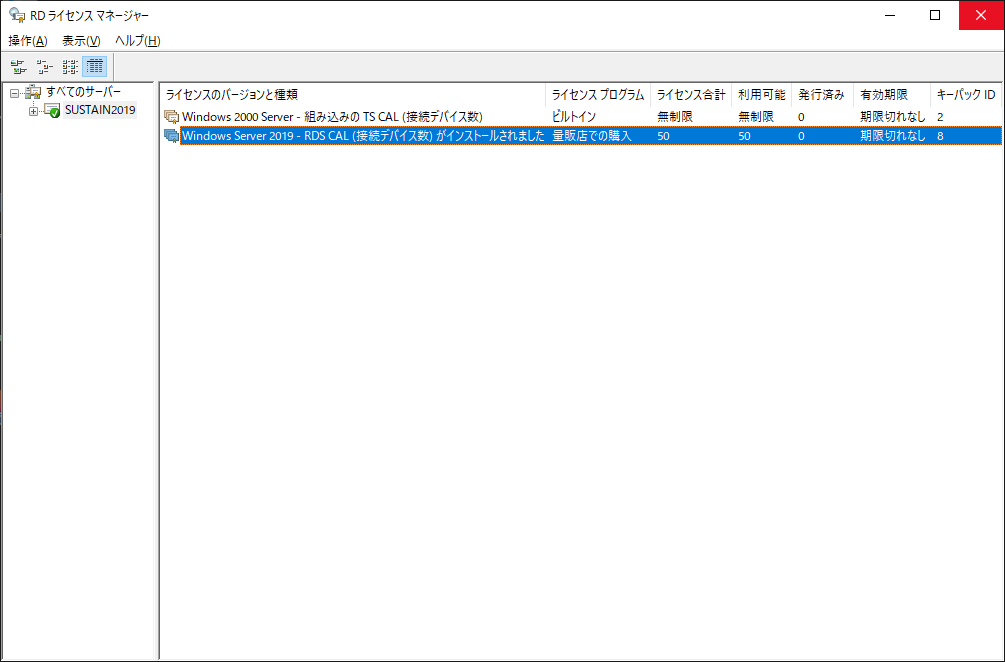The image size is (1005, 662).
Task: Click 無制限 in the ライセンス合計 column
Action: pos(675,117)
